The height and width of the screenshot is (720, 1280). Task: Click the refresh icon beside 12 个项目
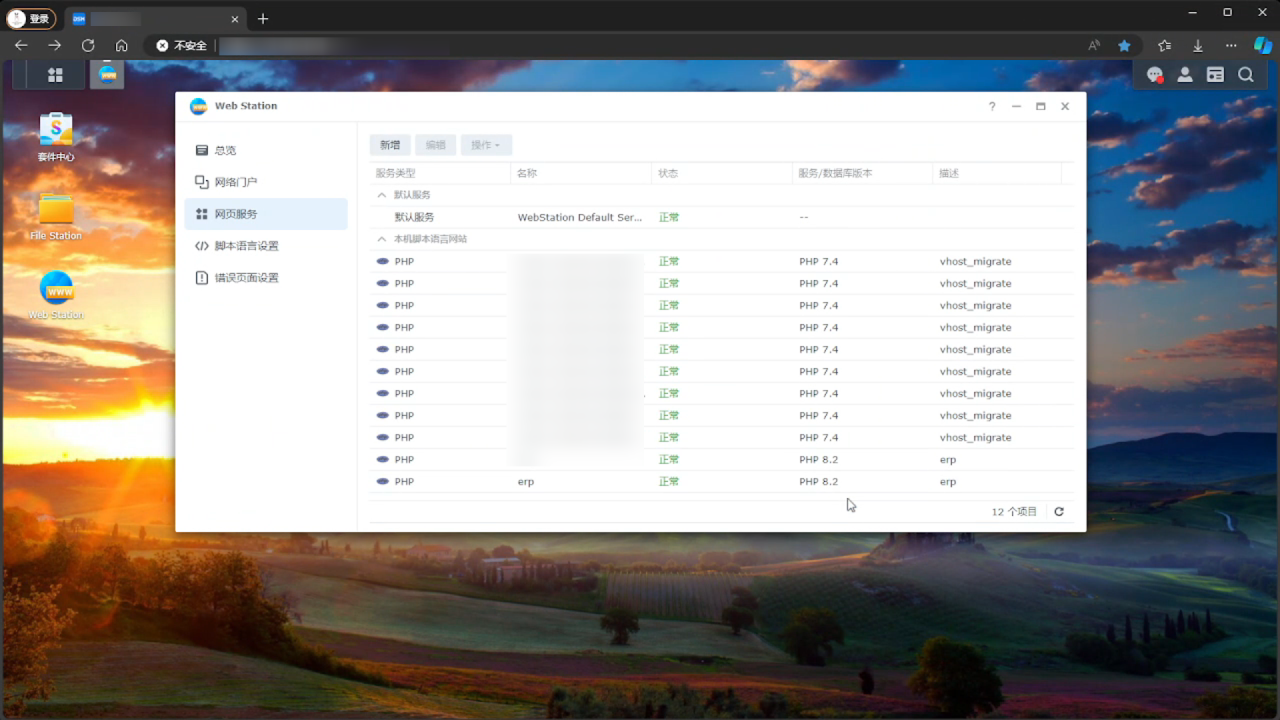(x=1059, y=512)
